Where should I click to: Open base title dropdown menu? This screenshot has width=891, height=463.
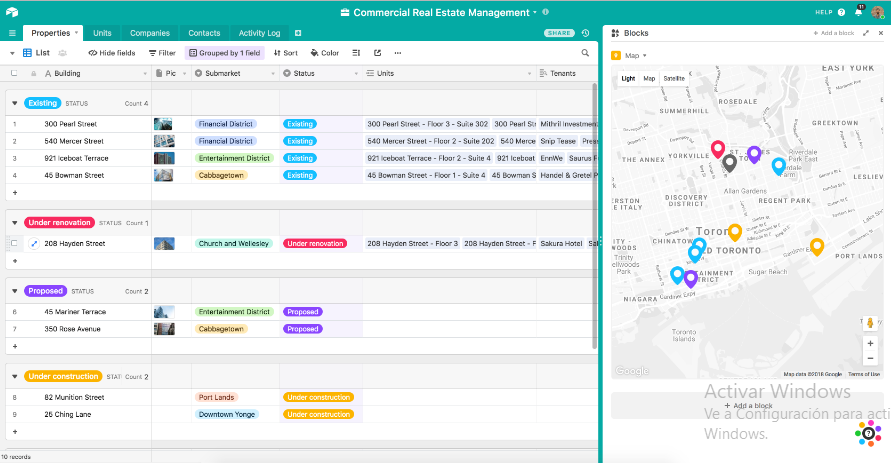click(x=535, y=12)
